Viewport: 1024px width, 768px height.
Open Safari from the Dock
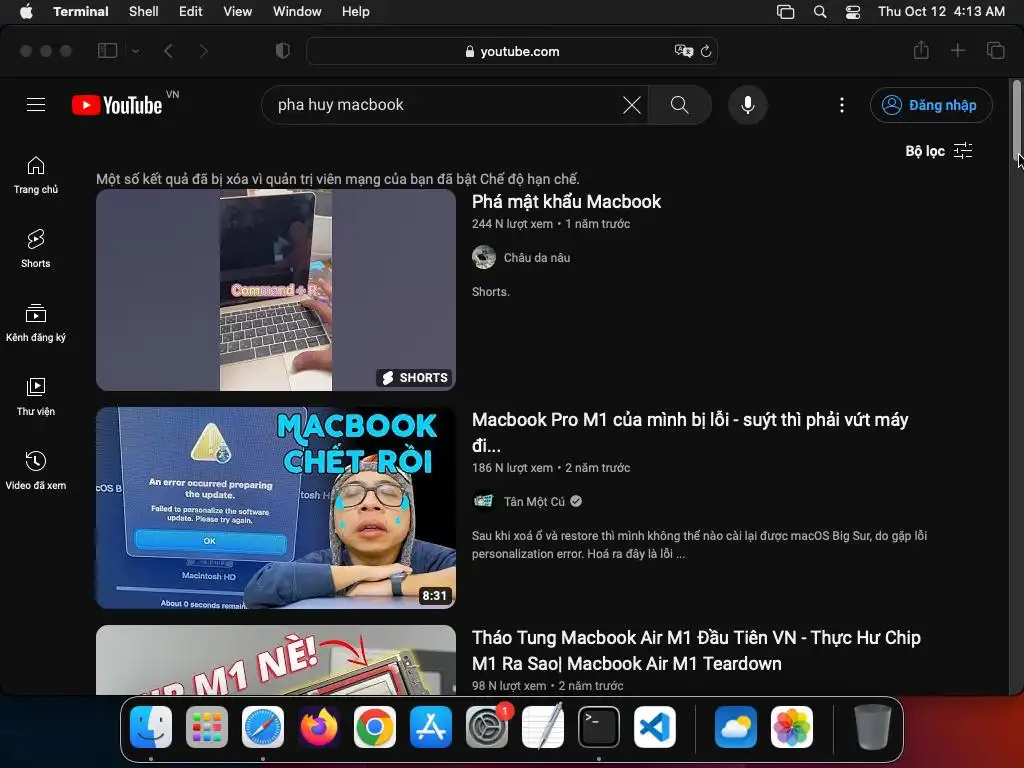click(x=263, y=727)
